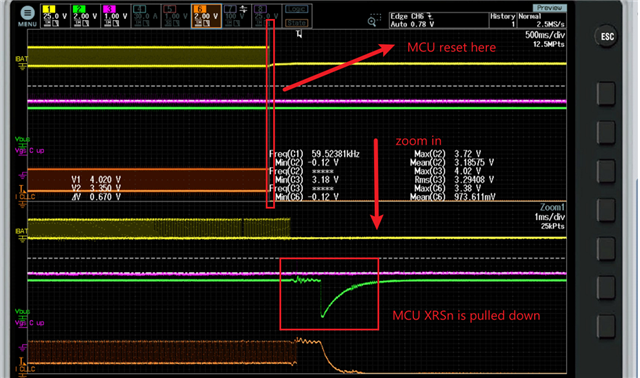Toggle channel 1 (25.0 V) on/off
Screen dimensions: 640x378
[55, 16]
